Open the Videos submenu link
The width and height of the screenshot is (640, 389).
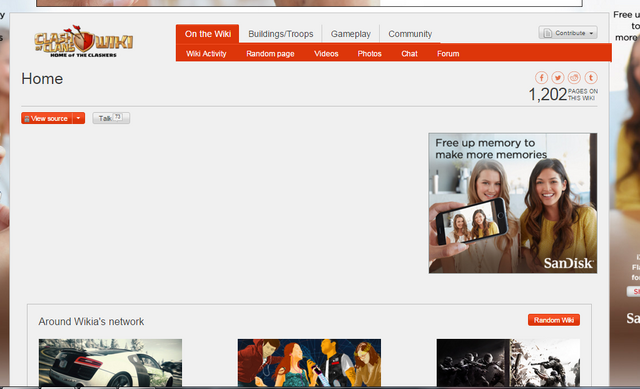[326, 53]
